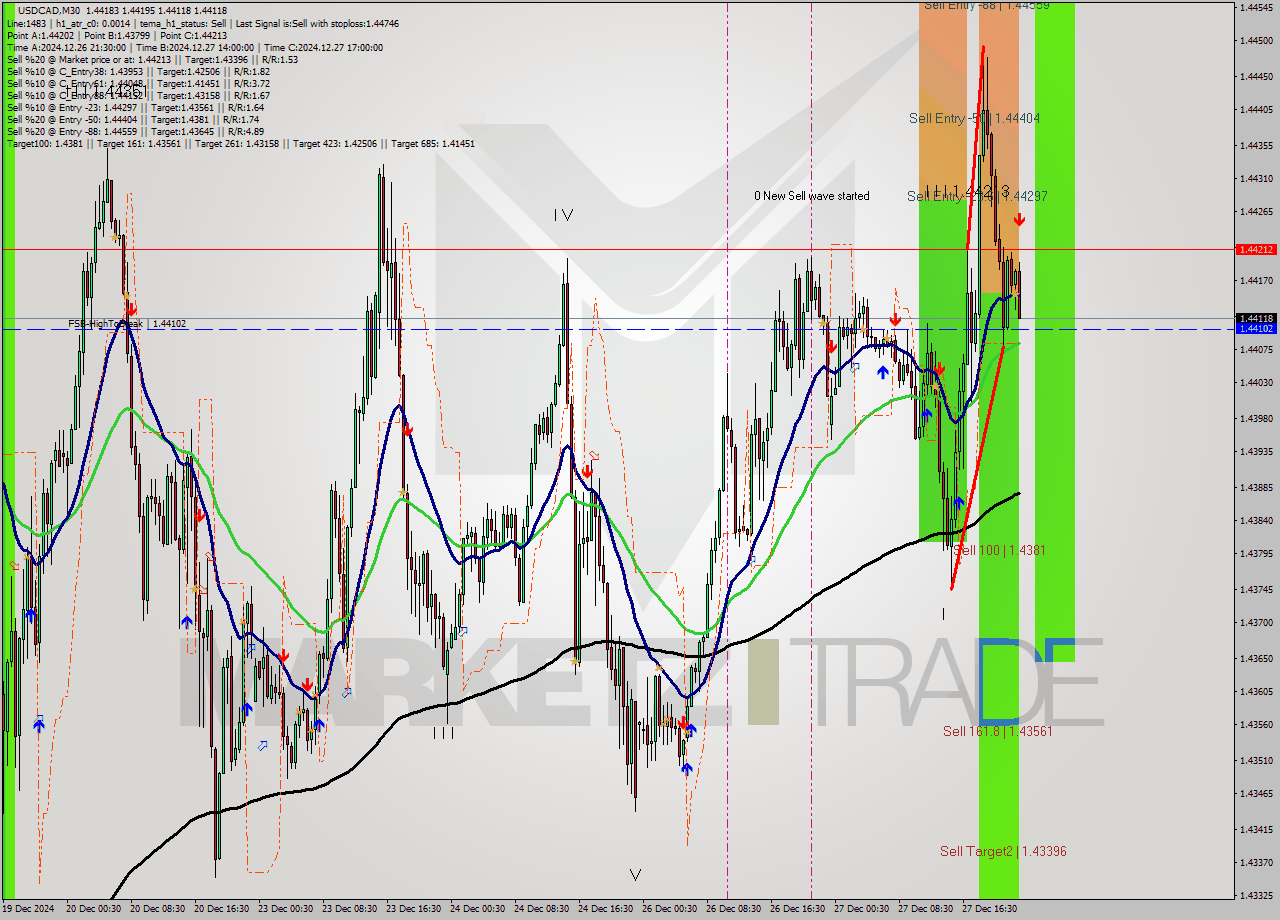Click the blue 1.44102 price tag

[1256, 328]
